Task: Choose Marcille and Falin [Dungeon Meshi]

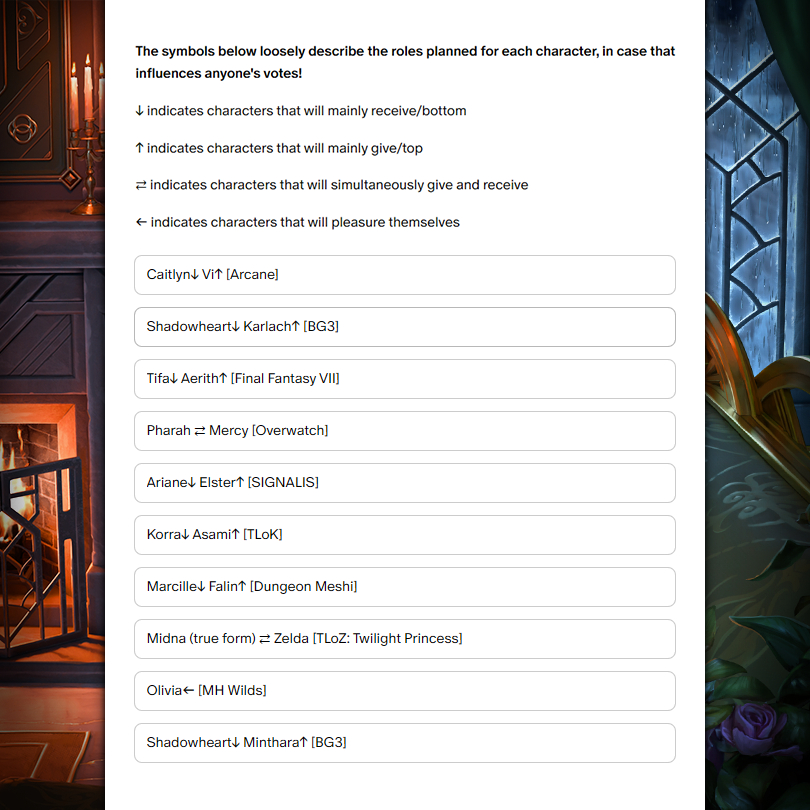Action: [404, 587]
